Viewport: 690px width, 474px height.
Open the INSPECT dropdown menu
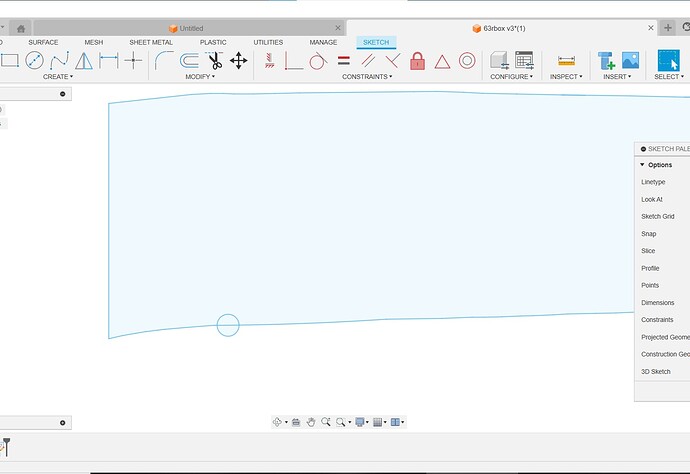pos(566,77)
